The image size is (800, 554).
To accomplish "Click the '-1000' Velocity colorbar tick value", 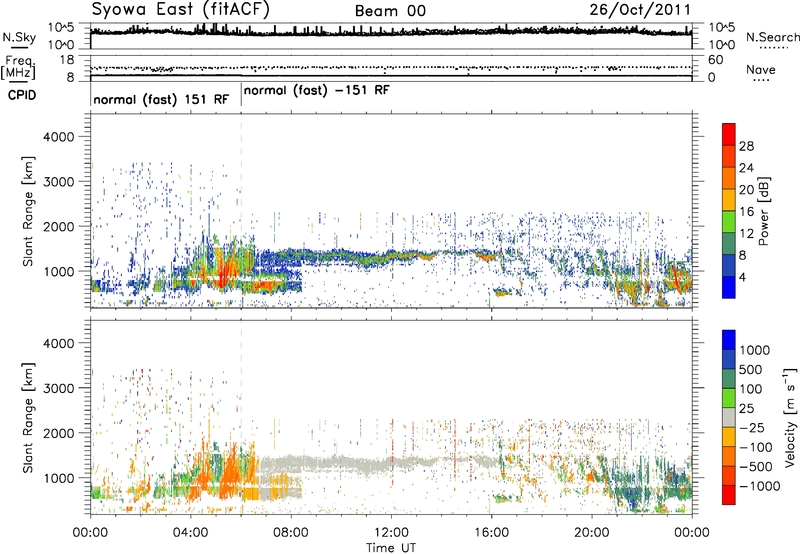I will click(759, 486).
